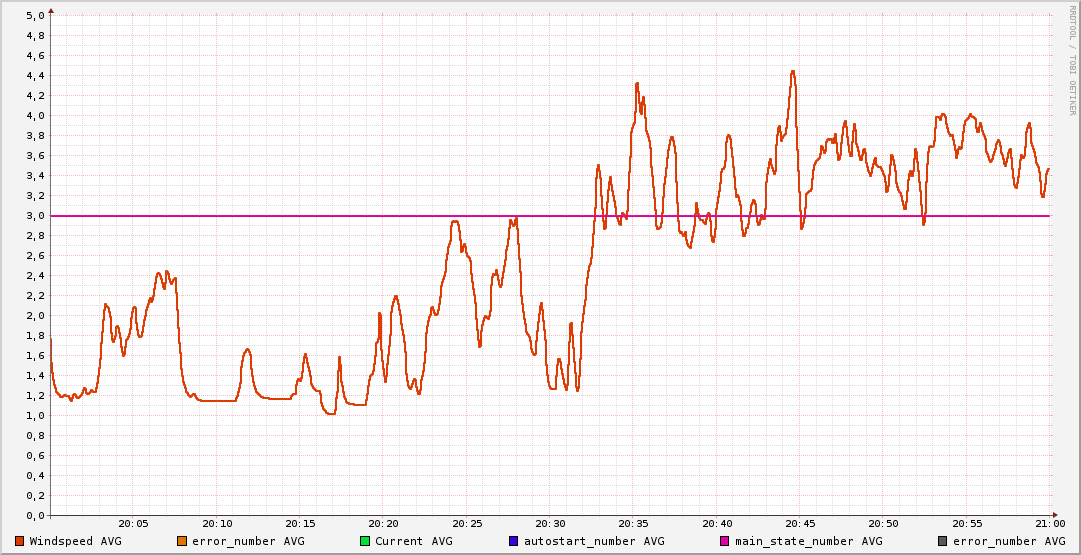Image resolution: width=1081 pixels, height=555 pixels.
Task: Click the gray error_number AVG legend swatch
Action: point(943,541)
